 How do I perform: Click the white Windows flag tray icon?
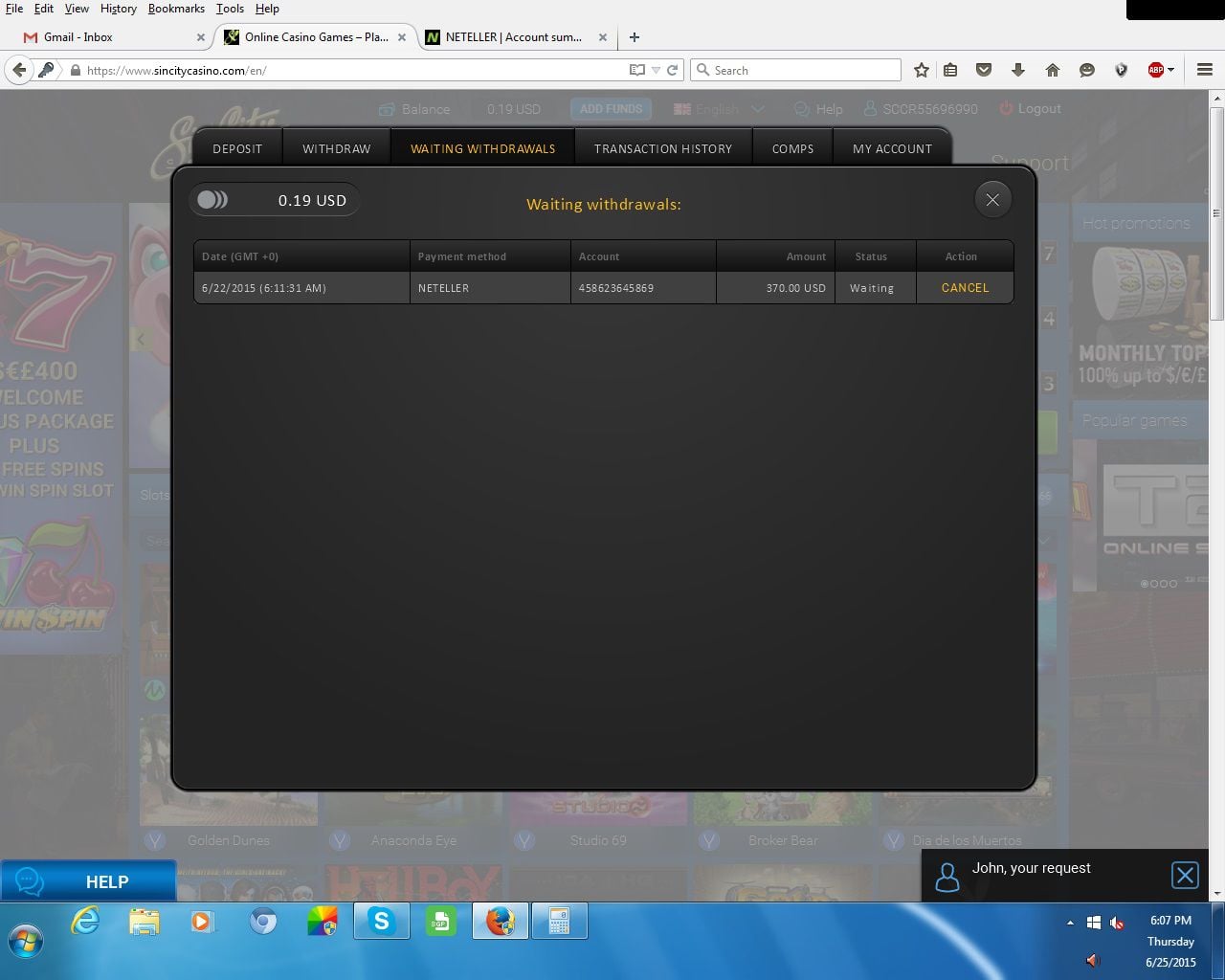point(1094,923)
